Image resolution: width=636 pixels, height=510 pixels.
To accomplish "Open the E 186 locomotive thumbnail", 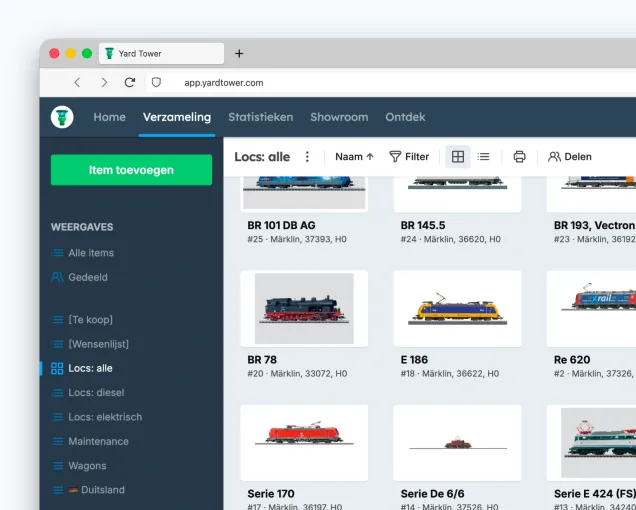I will click(457, 308).
